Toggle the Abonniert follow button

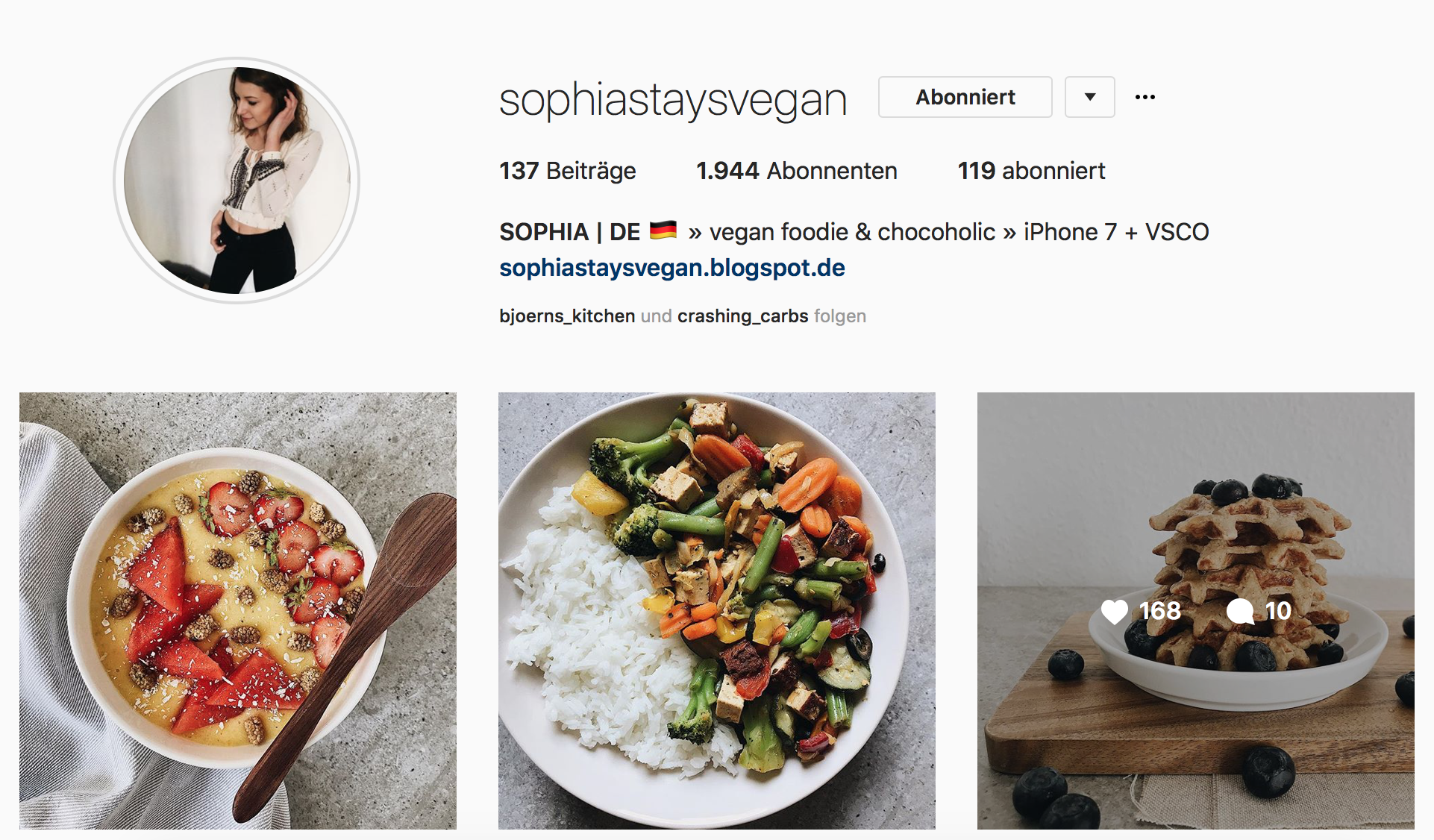pyautogui.click(x=965, y=97)
